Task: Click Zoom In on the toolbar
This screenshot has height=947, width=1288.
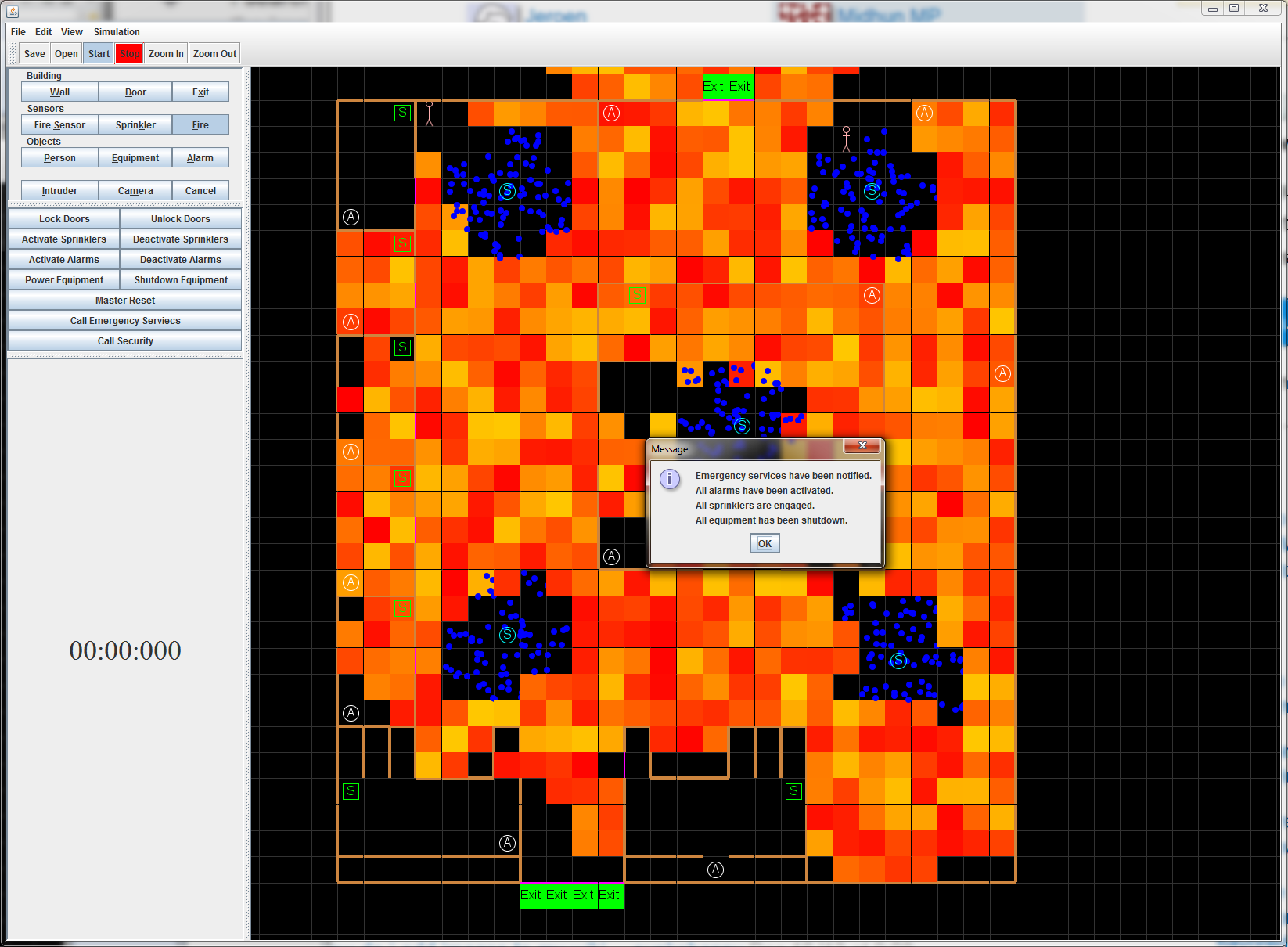Action: [166, 53]
